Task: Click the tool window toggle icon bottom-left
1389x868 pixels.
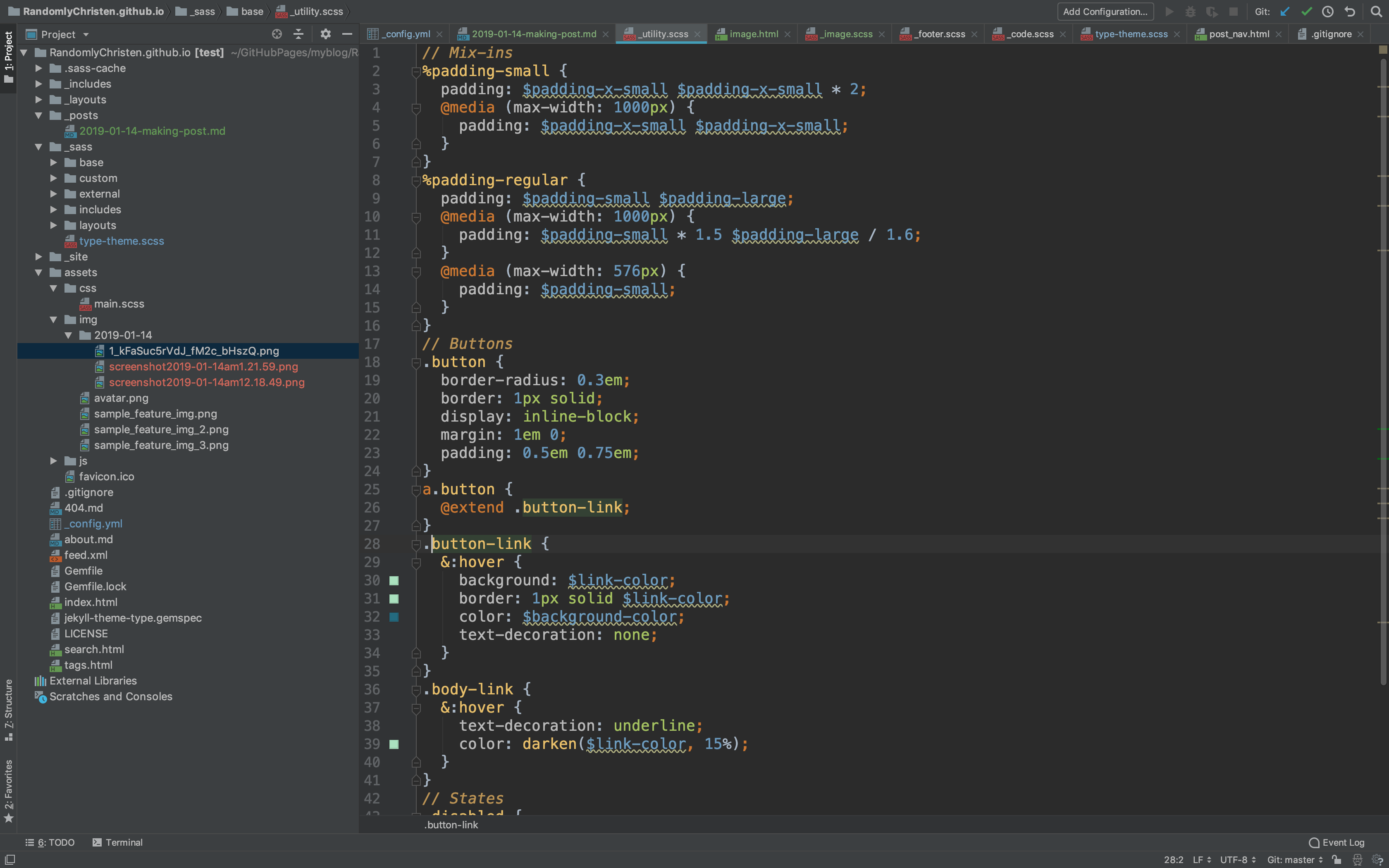Action: pos(10,859)
